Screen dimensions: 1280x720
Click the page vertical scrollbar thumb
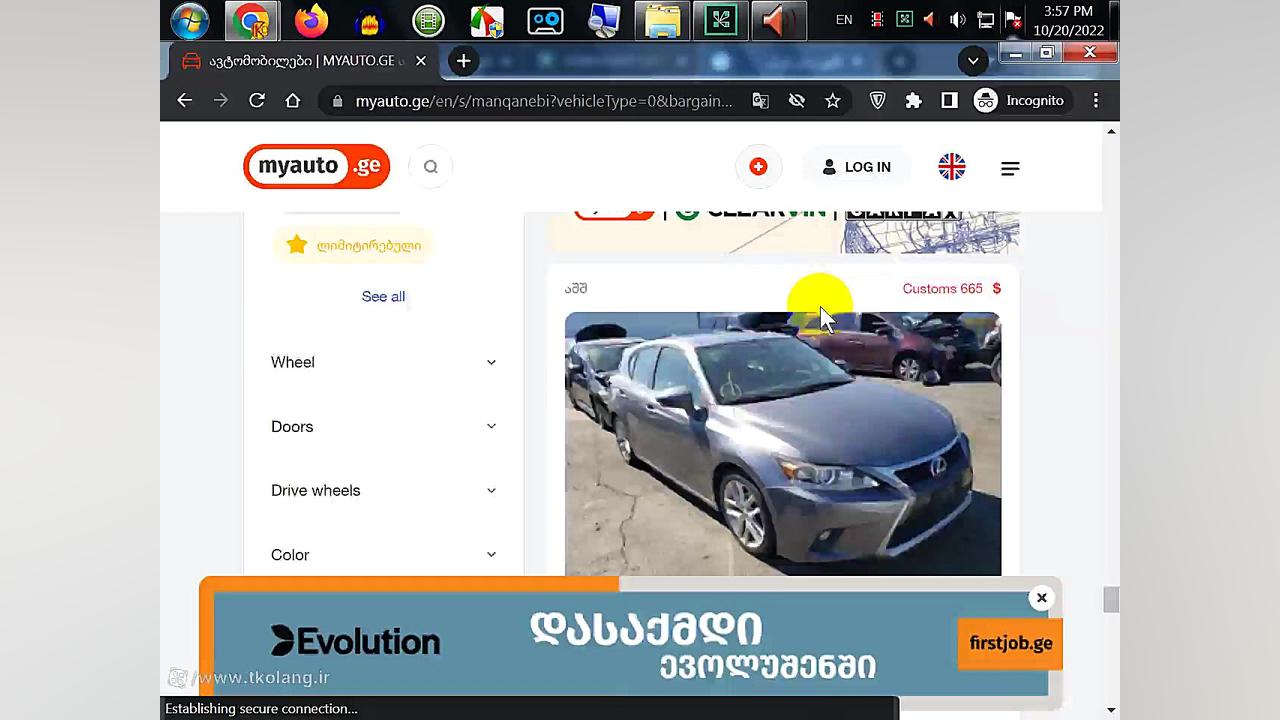(1110, 600)
